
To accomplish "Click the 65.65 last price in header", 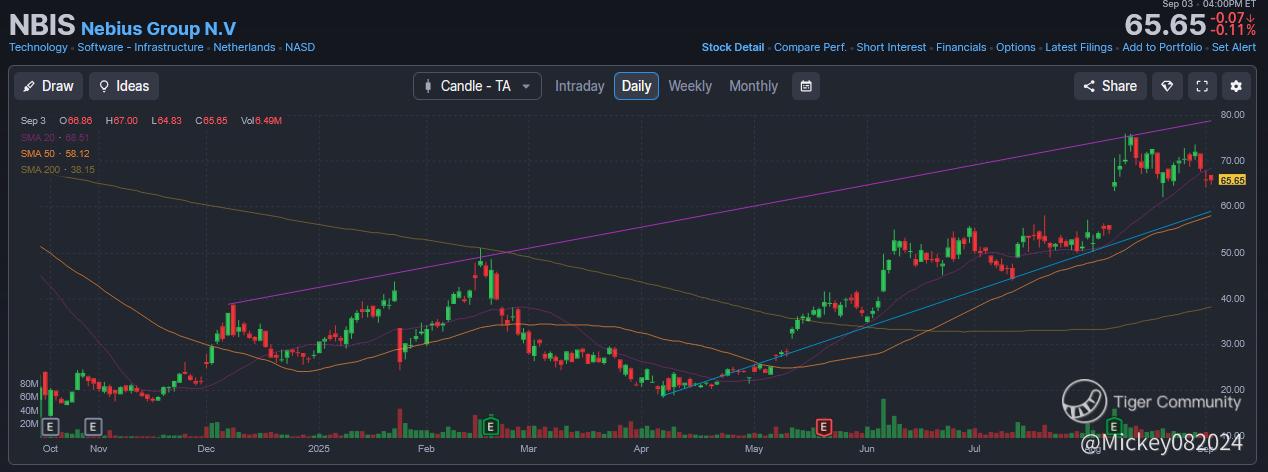I will 1164,24.
